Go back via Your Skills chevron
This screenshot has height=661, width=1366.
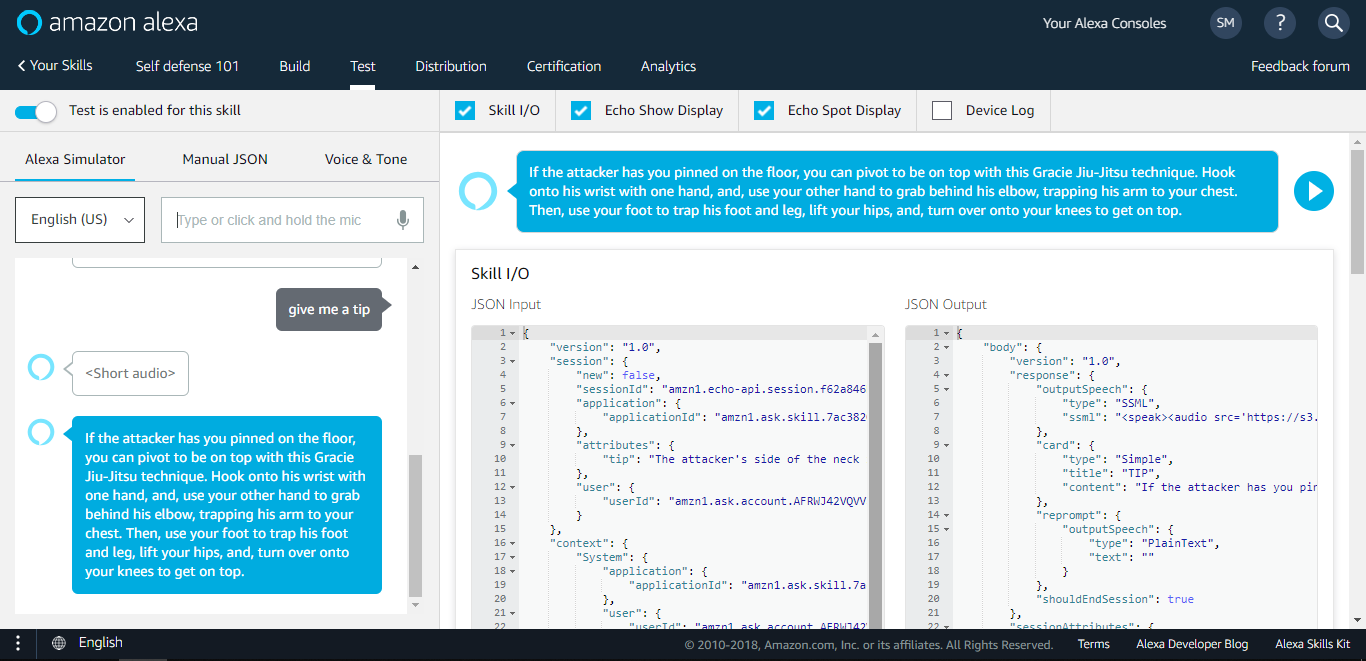tap(55, 66)
